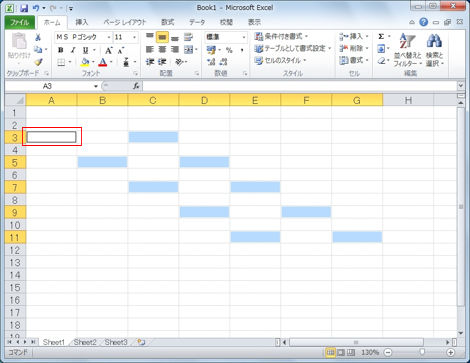Viewport: 470px width, 363px height.
Task: Open the Name Box dropdown arrow
Action: click(x=96, y=86)
